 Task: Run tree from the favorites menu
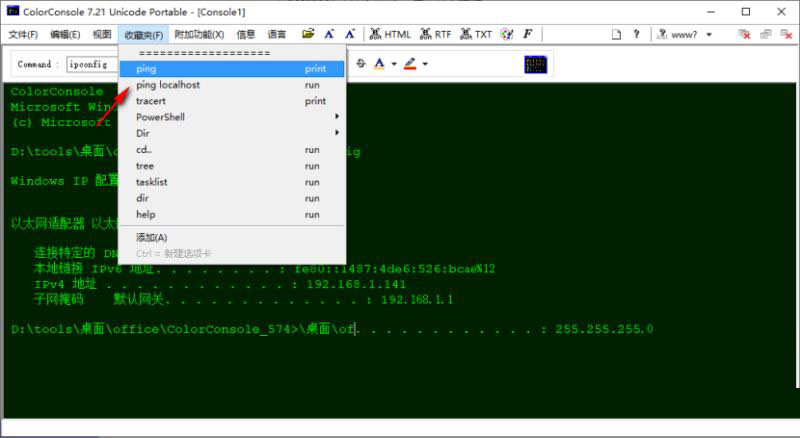tap(232, 166)
